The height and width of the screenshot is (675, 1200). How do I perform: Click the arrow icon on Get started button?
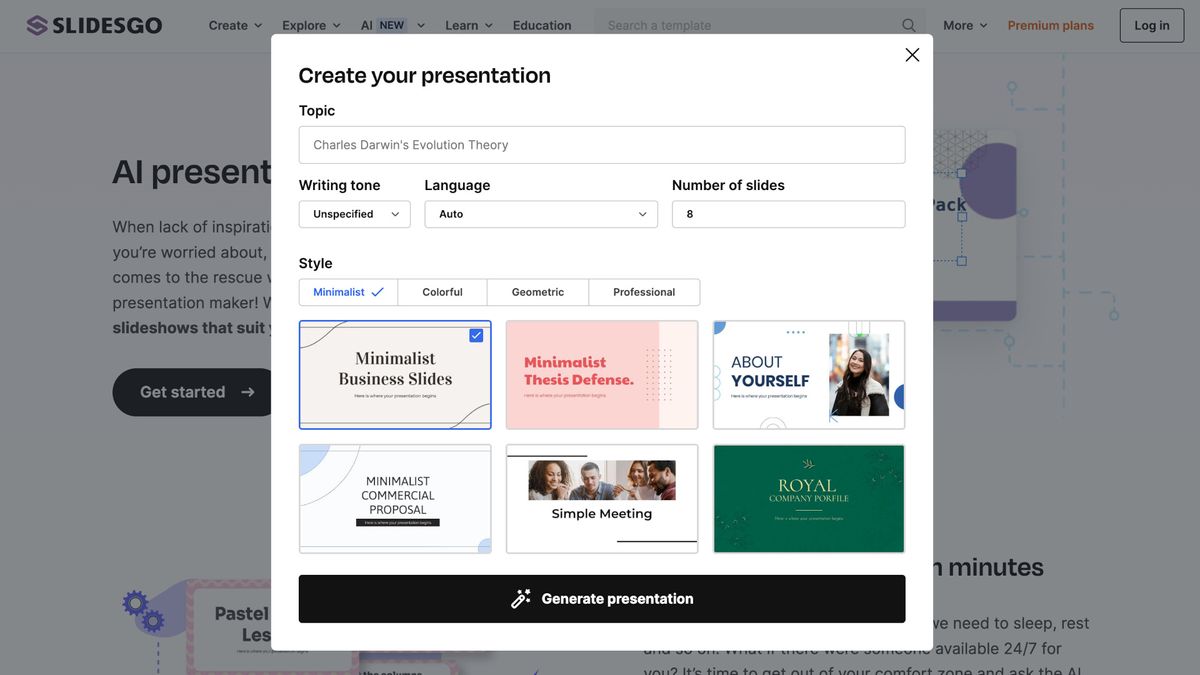(247, 392)
